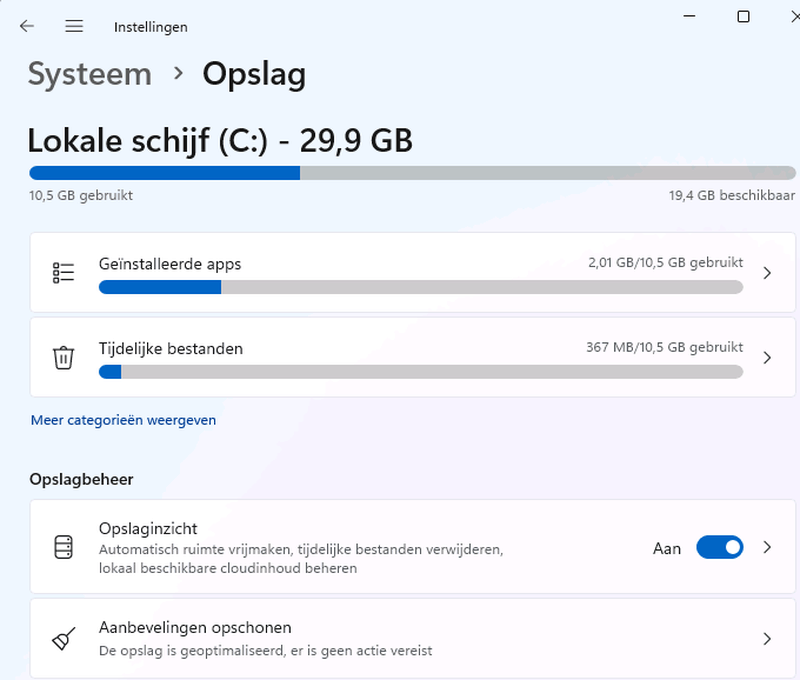Open the hamburger navigation menu

74,26
